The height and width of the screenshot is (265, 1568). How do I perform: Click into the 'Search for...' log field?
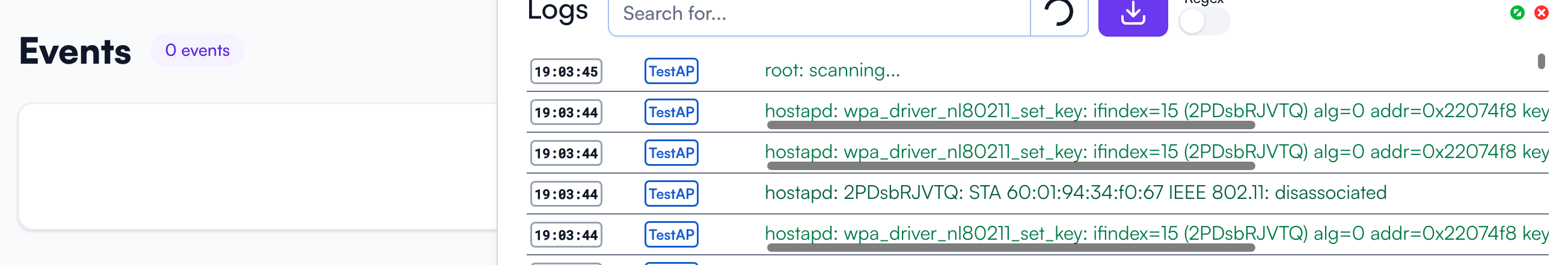coord(819,14)
